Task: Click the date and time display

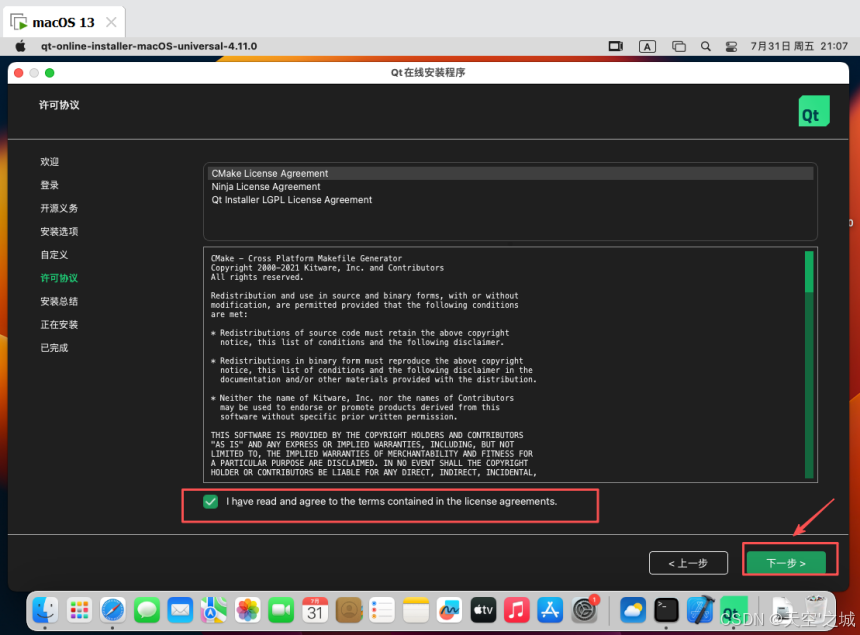Action: coord(799,46)
